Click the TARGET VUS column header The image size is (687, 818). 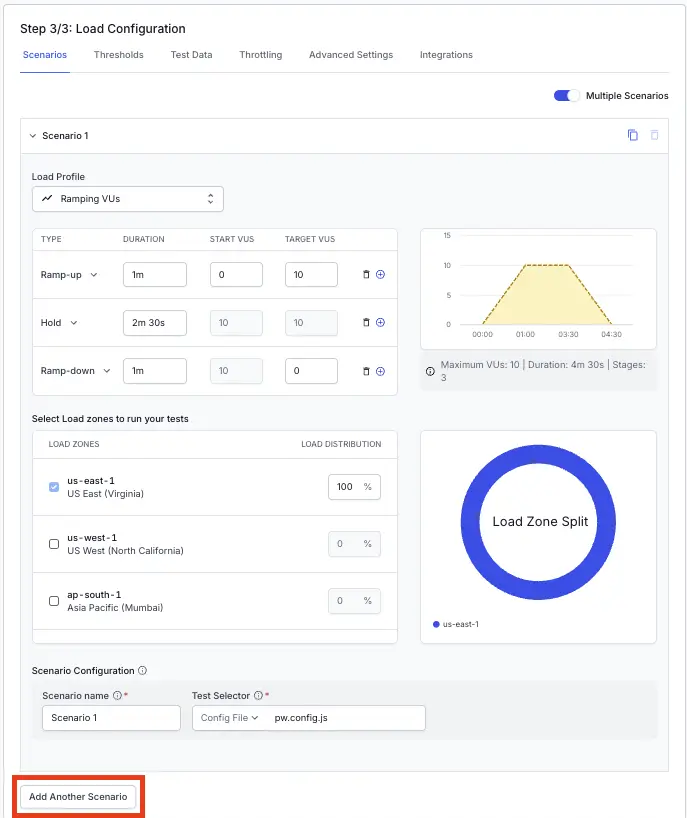pos(310,239)
